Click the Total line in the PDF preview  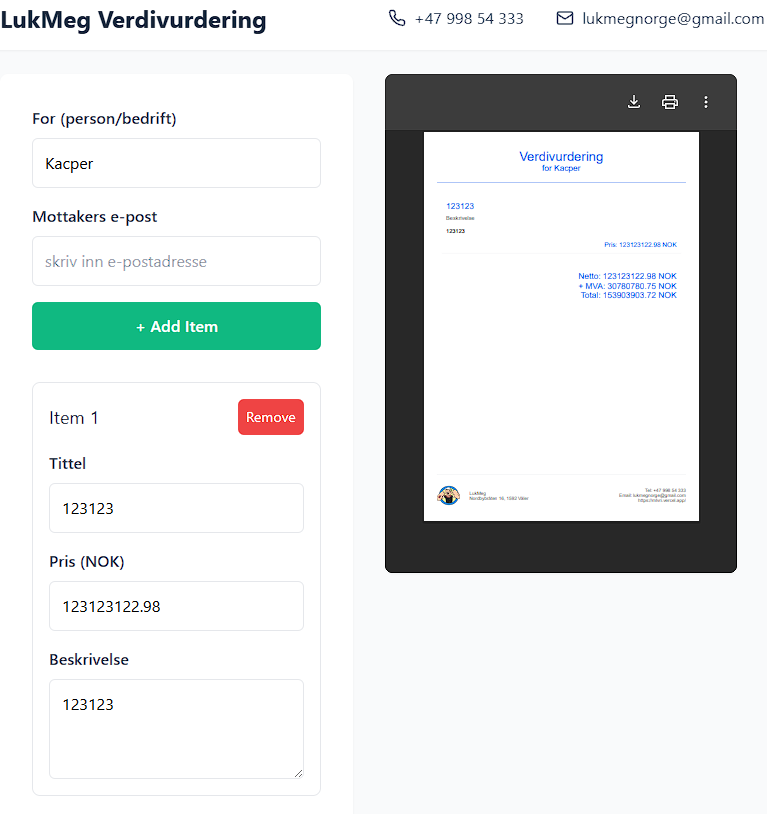(628, 295)
